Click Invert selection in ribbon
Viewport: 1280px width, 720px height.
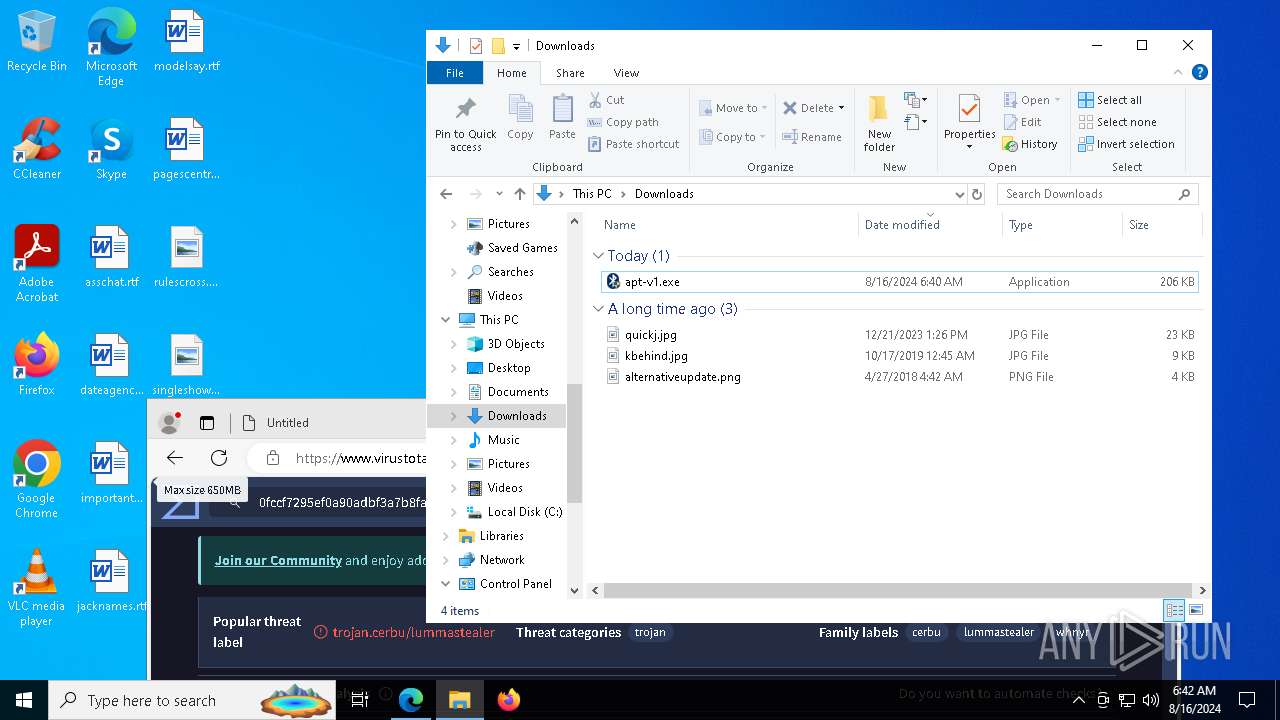(x=1126, y=144)
